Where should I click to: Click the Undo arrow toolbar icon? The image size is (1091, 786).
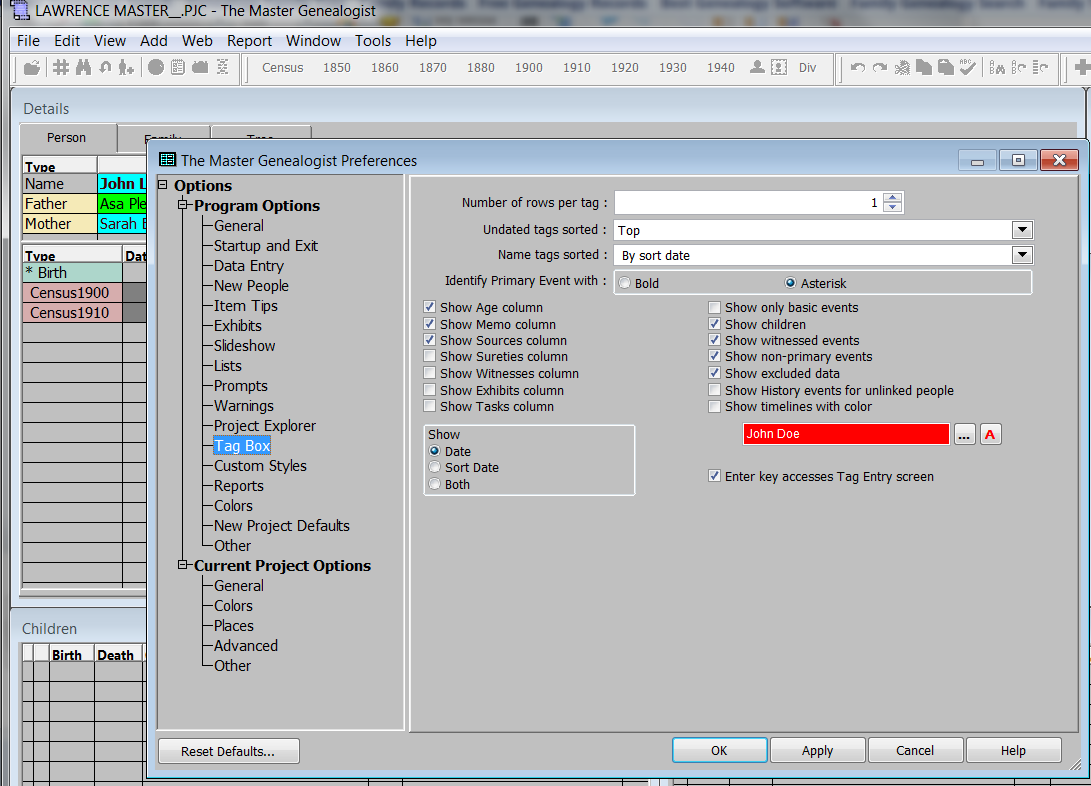(858, 67)
